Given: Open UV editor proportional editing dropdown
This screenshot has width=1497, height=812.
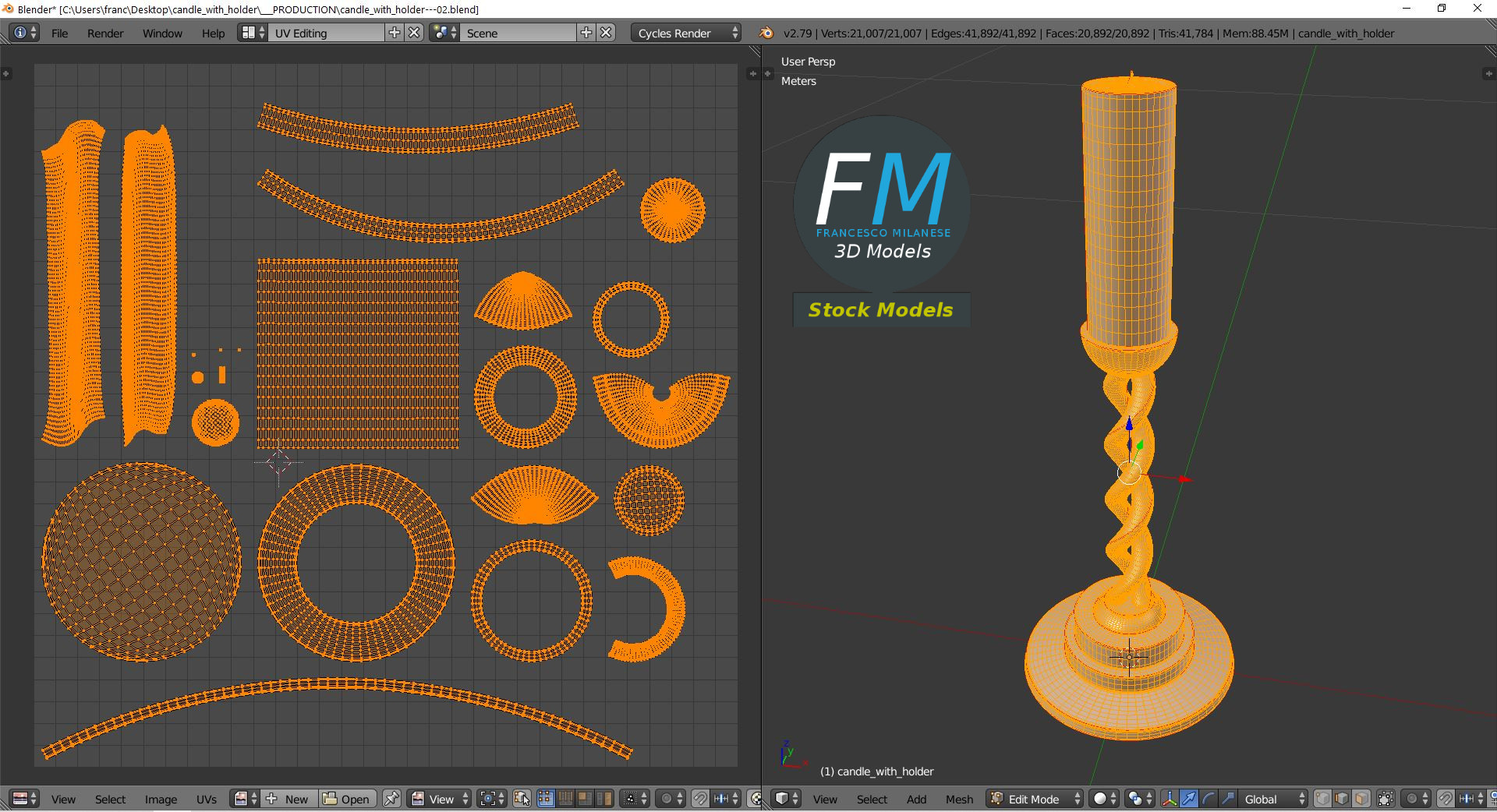Looking at the screenshot, I should pos(671,799).
